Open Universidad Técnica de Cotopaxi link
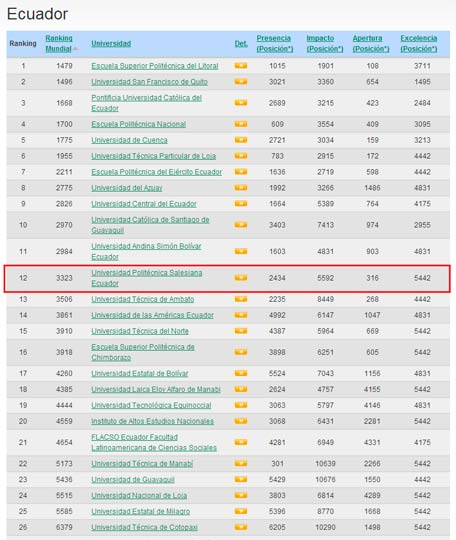This screenshot has height=540, width=456. tap(144, 527)
